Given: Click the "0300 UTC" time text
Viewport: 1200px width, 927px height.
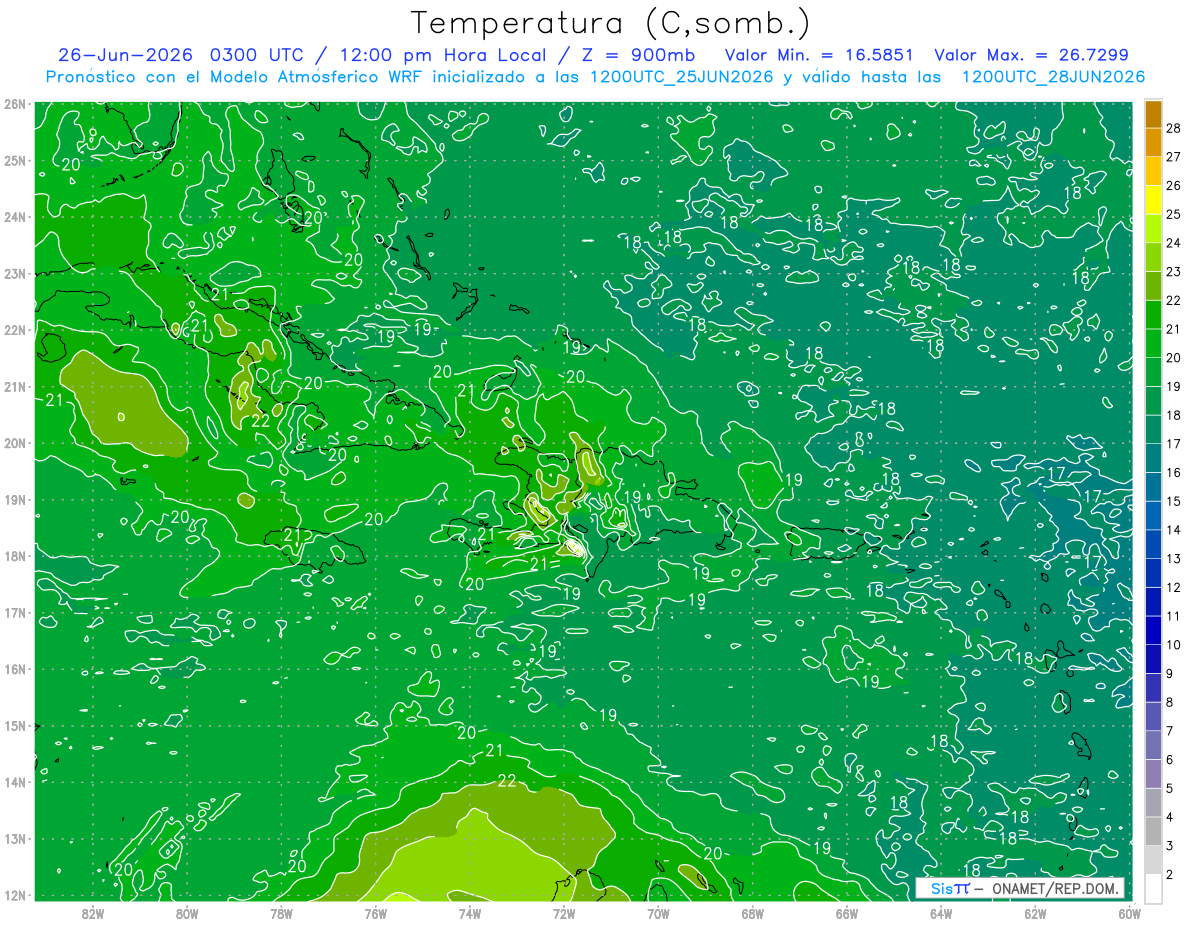Looking at the screenshot, I should click(x=260, y=55).
